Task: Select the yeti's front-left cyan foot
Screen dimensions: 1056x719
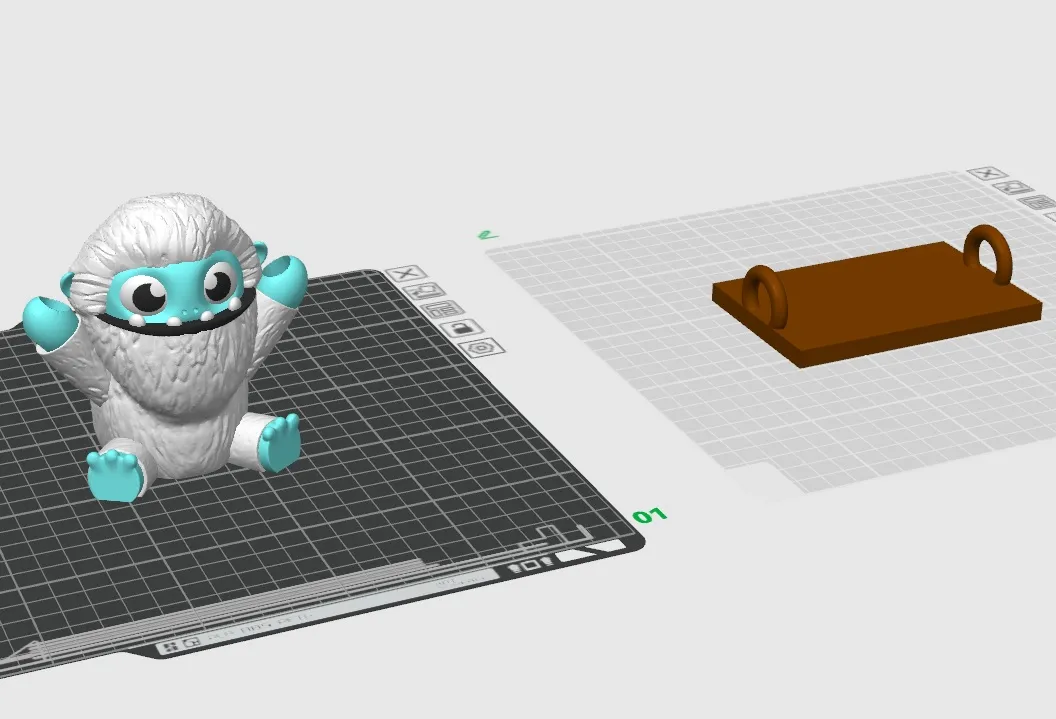Action: (115, 475)
